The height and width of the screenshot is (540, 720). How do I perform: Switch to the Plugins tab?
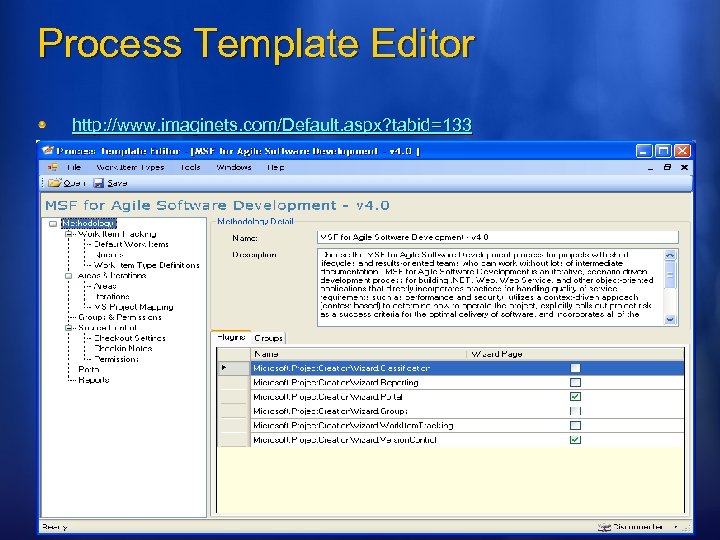point(231,337)
